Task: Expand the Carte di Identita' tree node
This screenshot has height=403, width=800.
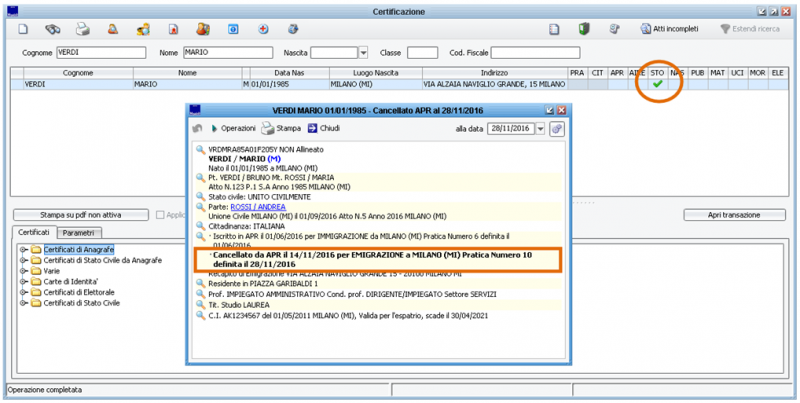Action: (23, 281)
